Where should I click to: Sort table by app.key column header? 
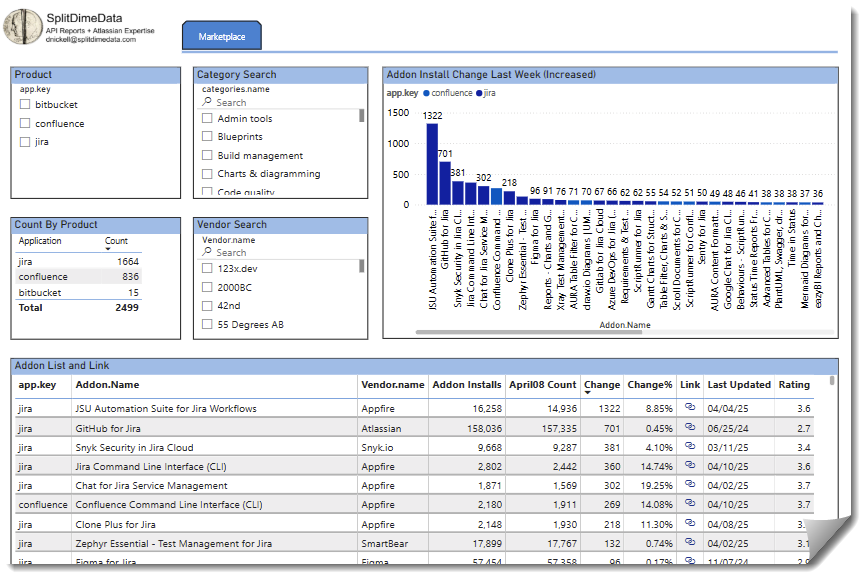(37, 385)
